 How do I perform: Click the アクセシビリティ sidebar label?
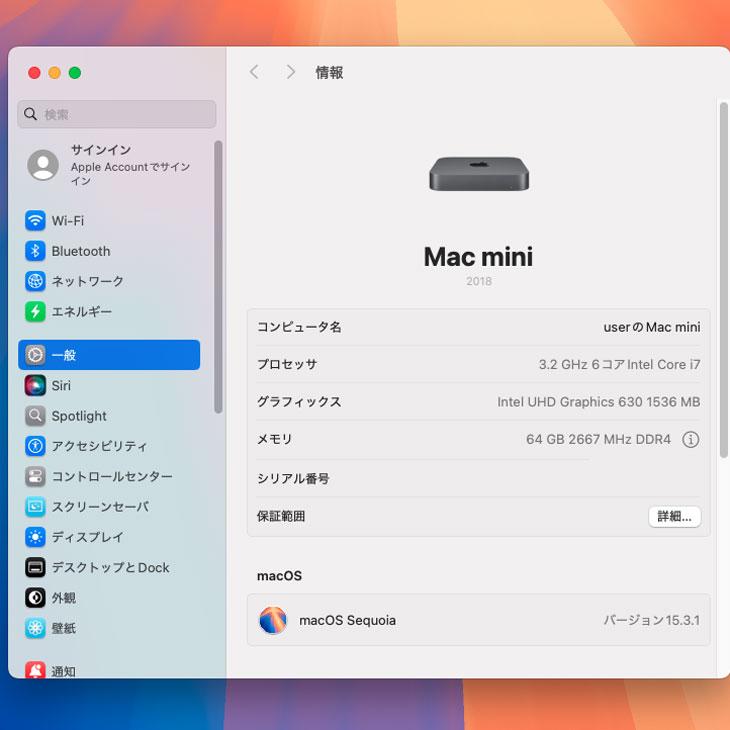pyautogui.click(x=100, y=446)
